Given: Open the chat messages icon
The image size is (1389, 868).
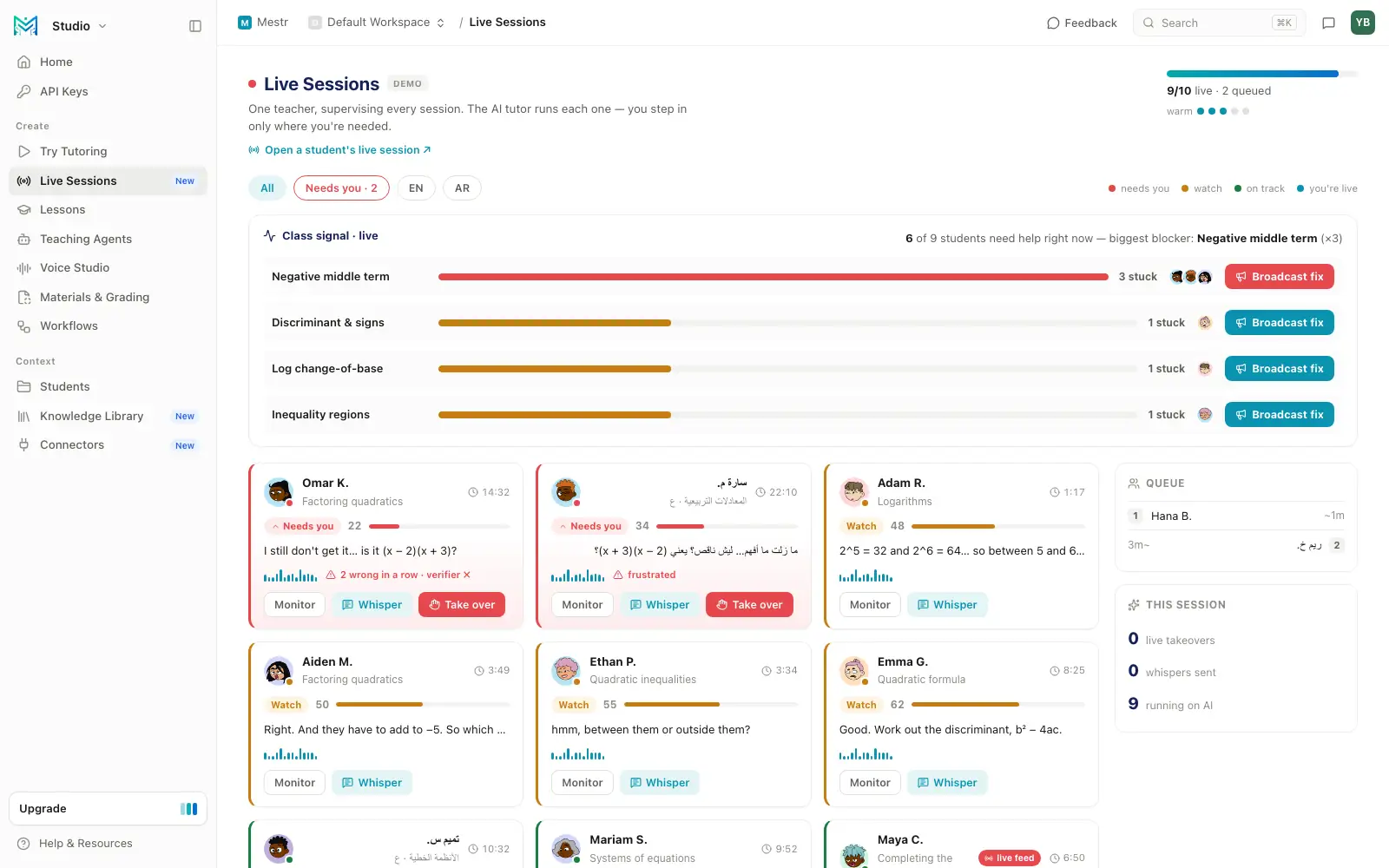Looking at the screenshot, I should (1328, 23).
